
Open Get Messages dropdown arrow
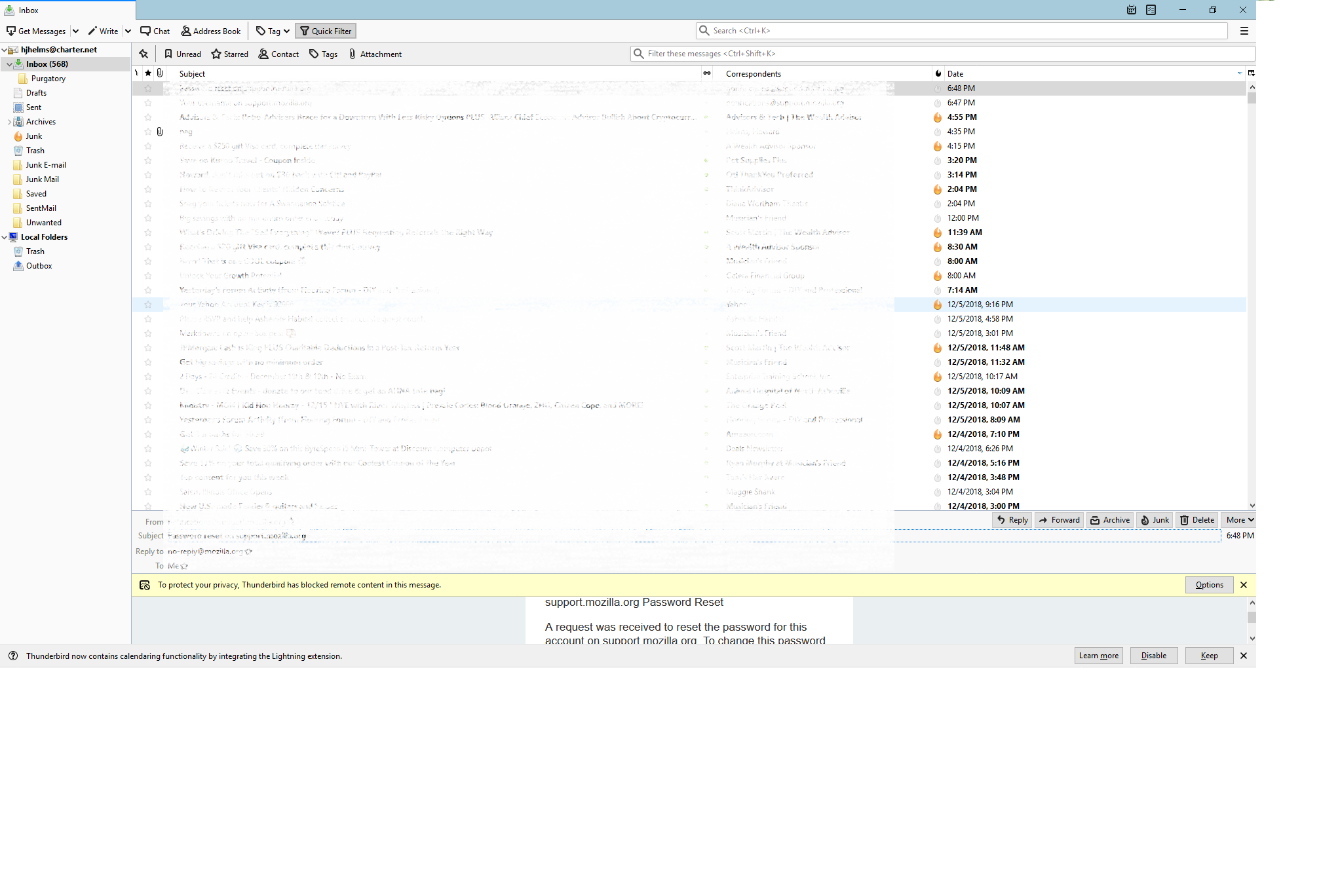pyautogui.click(x=75, y=31)
